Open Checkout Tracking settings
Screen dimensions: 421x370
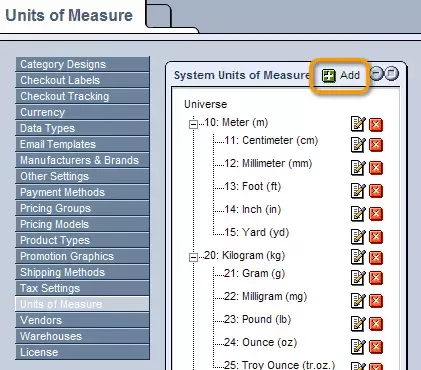click(82, 96)
